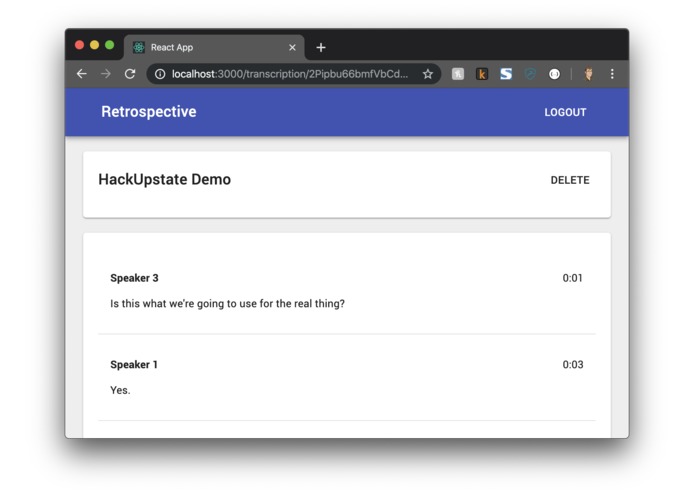Click the browser forward arrow
Image resolution: width=695 pixels, height=494 pixels.
105,74
